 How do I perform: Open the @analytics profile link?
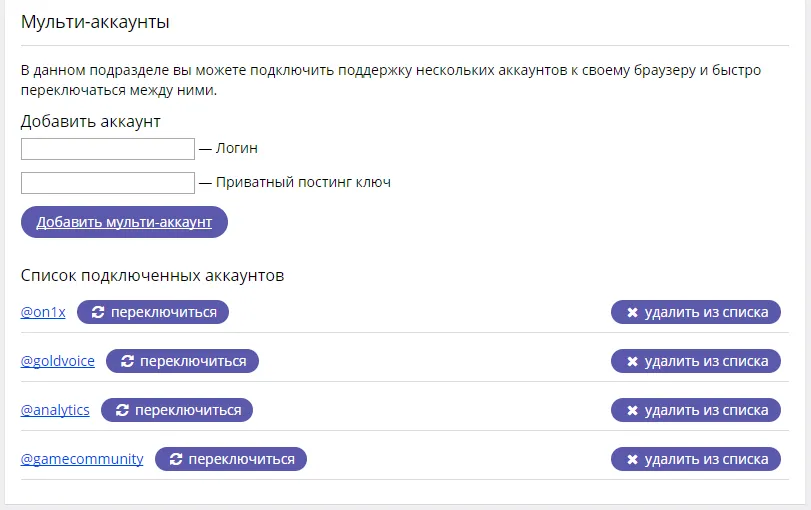point(55,410)
